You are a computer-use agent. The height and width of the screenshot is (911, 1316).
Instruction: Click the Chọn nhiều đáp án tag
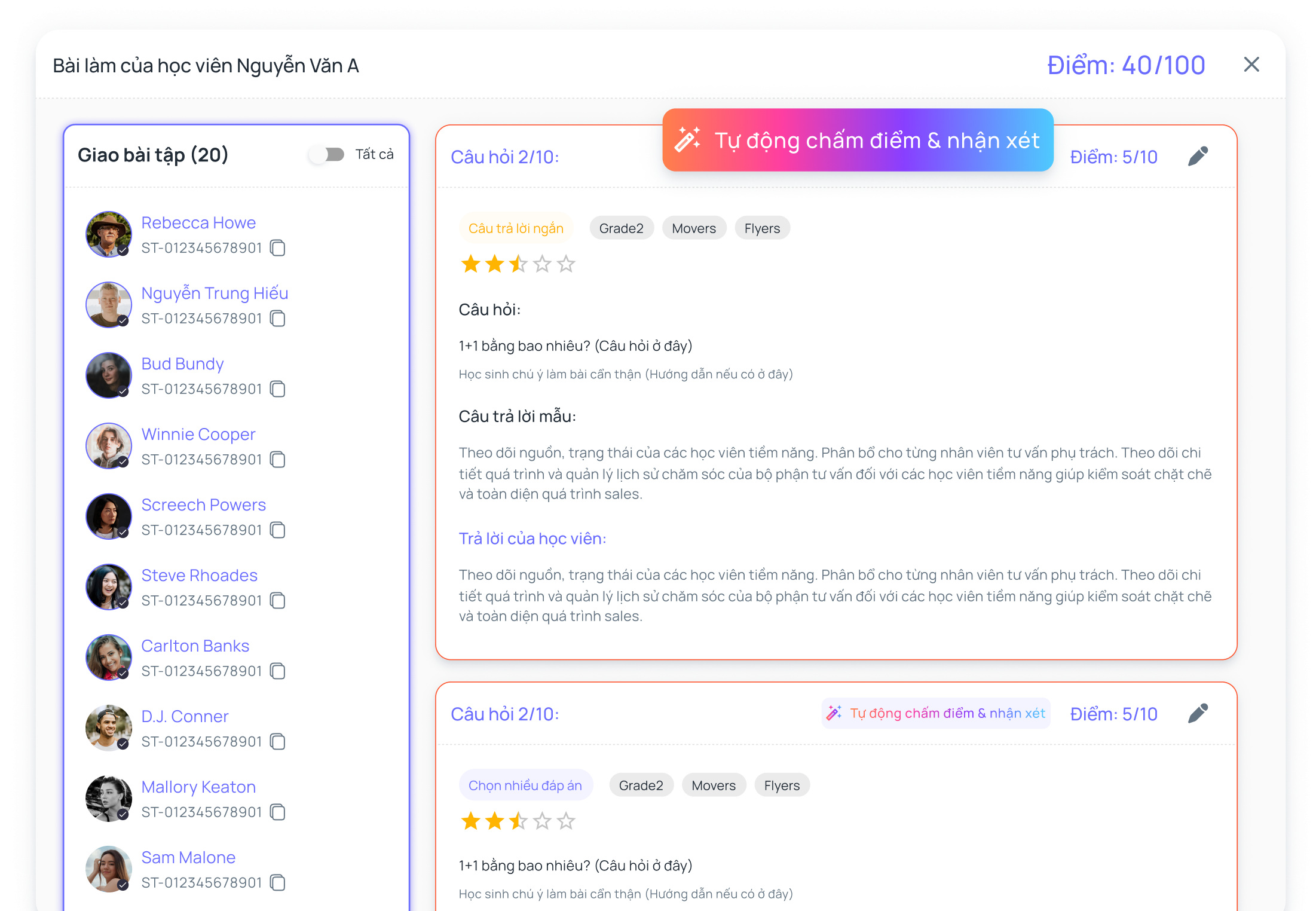(x=525, y=785)
